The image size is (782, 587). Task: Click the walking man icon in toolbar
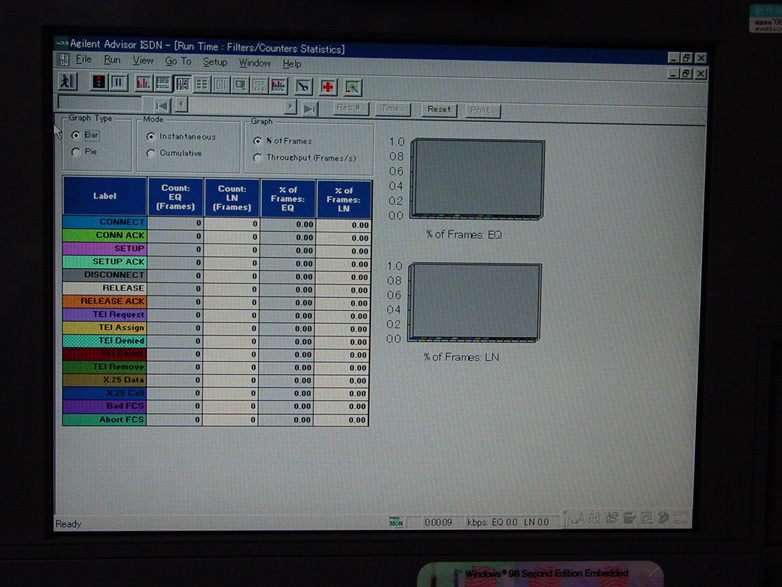point(67,81)
